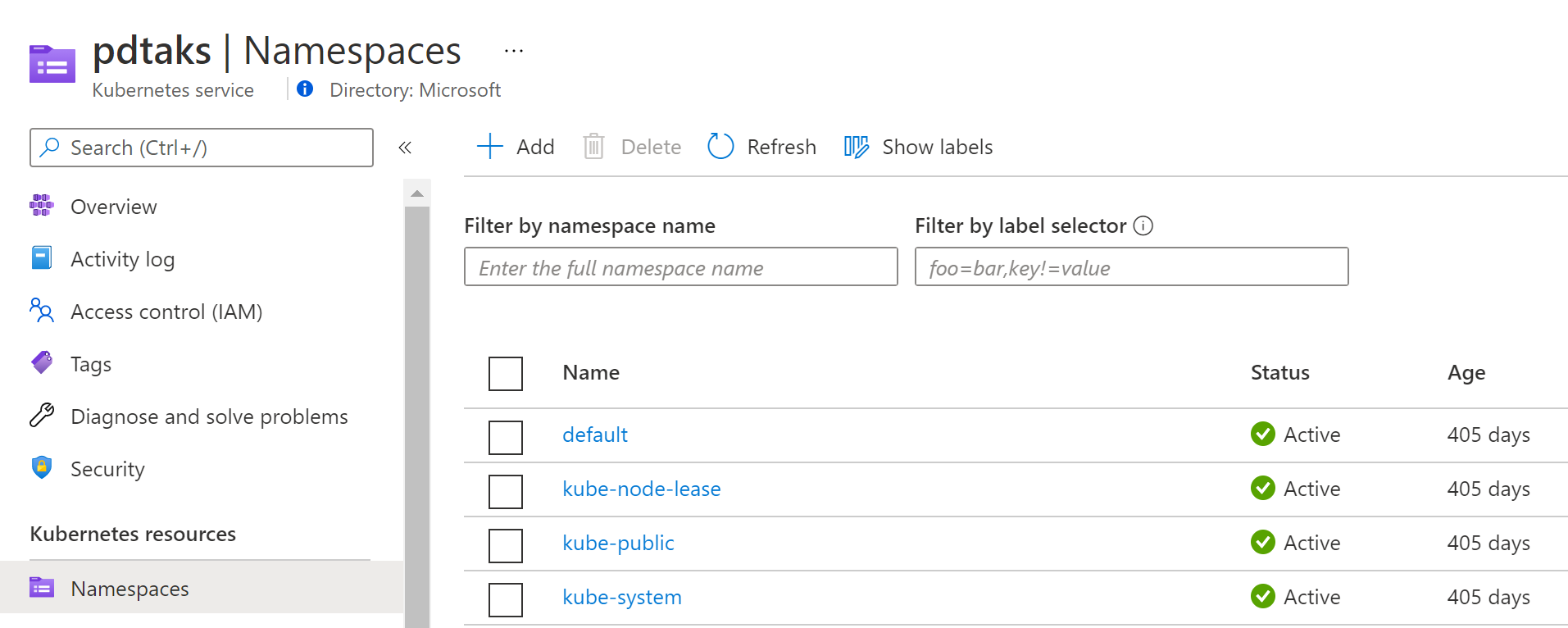Image resolution: width=1568 pixels, height=628 pixels.
Task: Click the Diagnose and solve problems wrench icon
Action: (x=42, y=416)
